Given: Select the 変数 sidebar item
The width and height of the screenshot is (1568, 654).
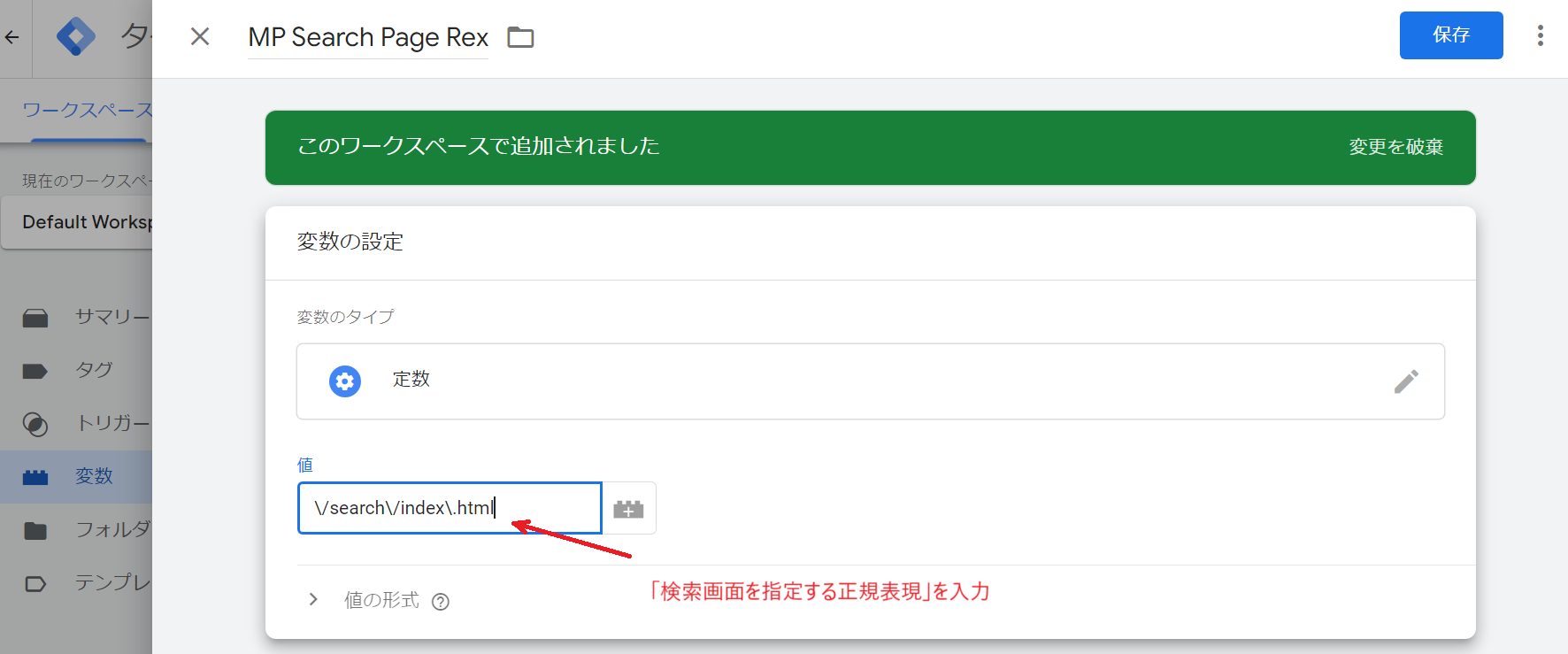Looking at the screenshot, I should coord(76,476).
